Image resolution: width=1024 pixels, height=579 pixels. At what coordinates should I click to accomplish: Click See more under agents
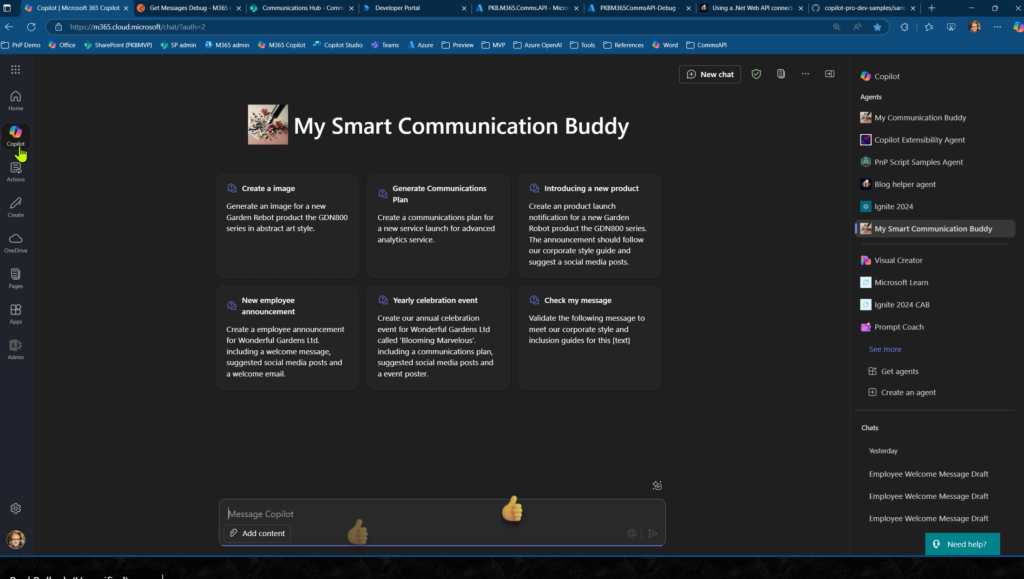point(885,349)
